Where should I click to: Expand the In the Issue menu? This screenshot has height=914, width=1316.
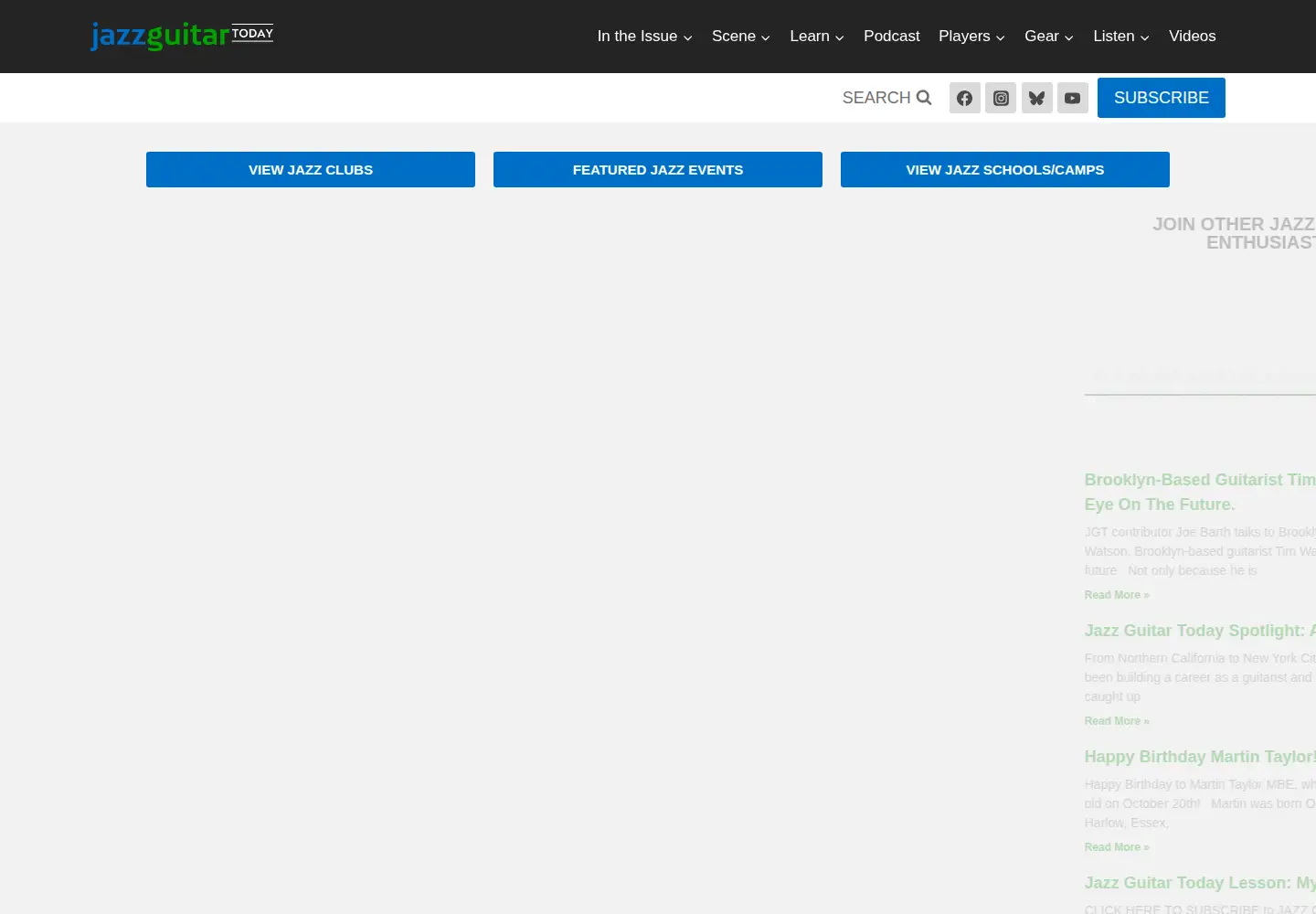click(x=645, y=37)
